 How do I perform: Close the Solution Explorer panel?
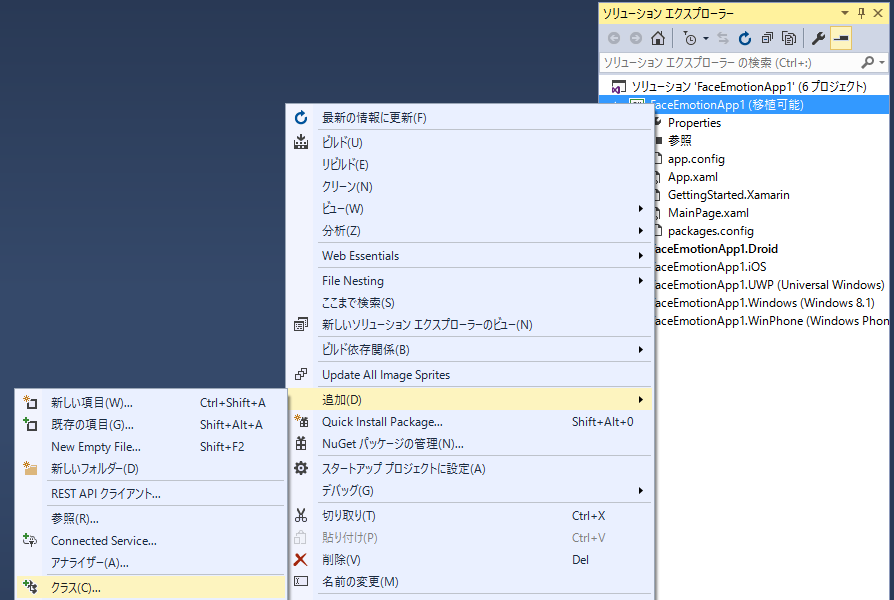(879, 13)
